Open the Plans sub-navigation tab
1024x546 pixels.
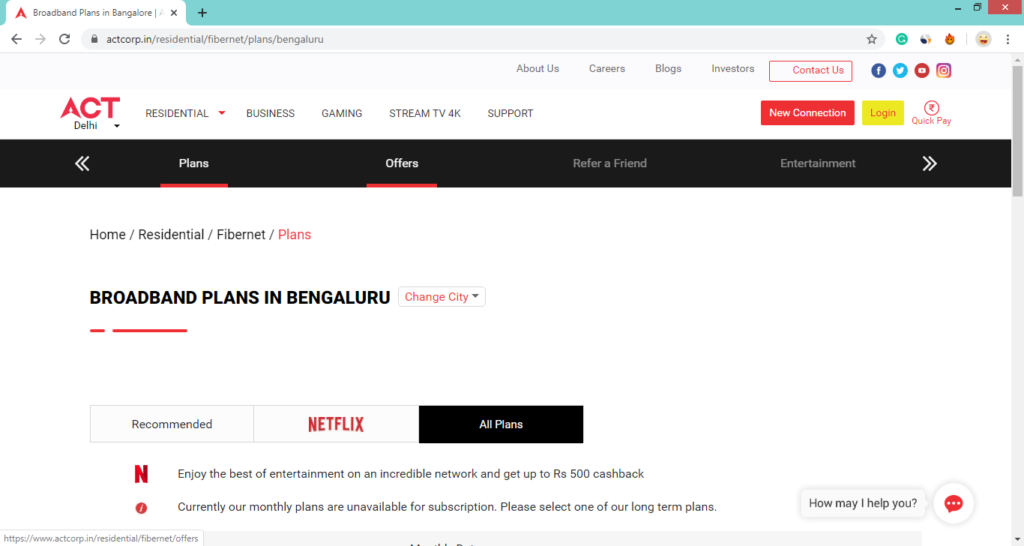[194, 163]
